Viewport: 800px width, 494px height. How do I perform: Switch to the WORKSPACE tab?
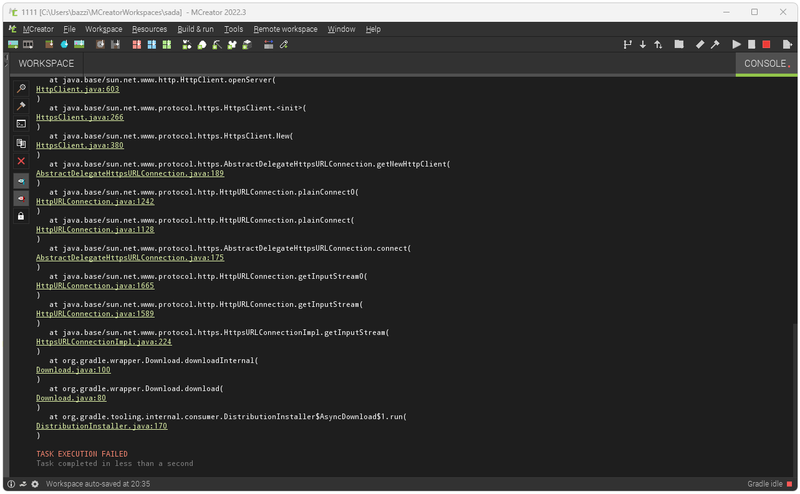point(46,64)
